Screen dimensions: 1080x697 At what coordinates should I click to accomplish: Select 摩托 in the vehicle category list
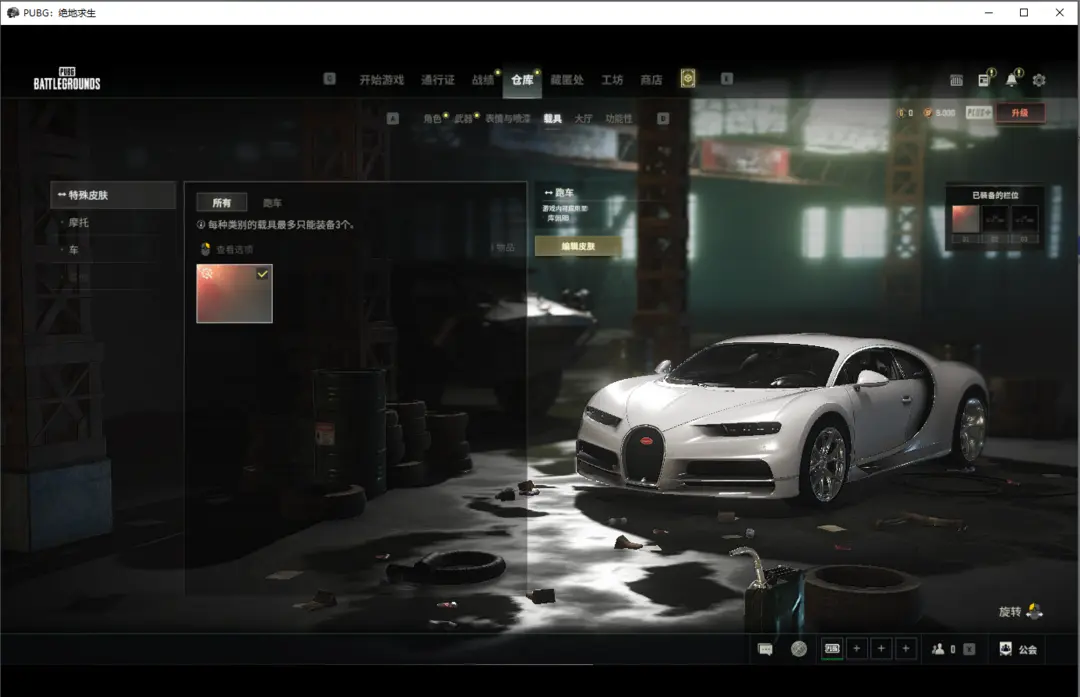pos(79,222)
